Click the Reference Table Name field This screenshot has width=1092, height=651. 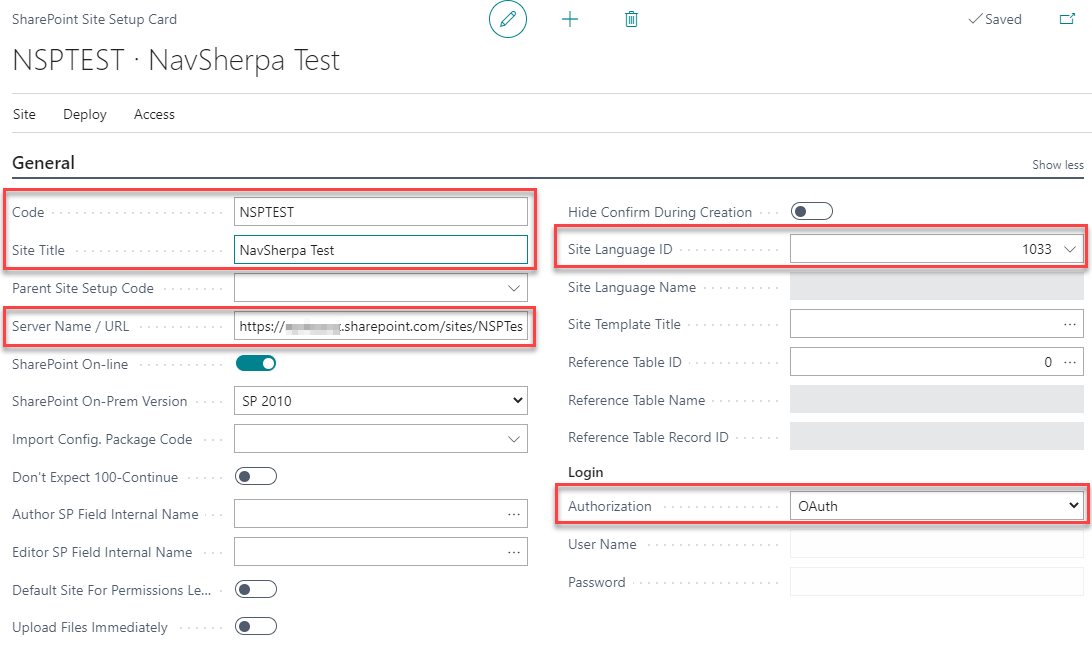pos(937,400)
